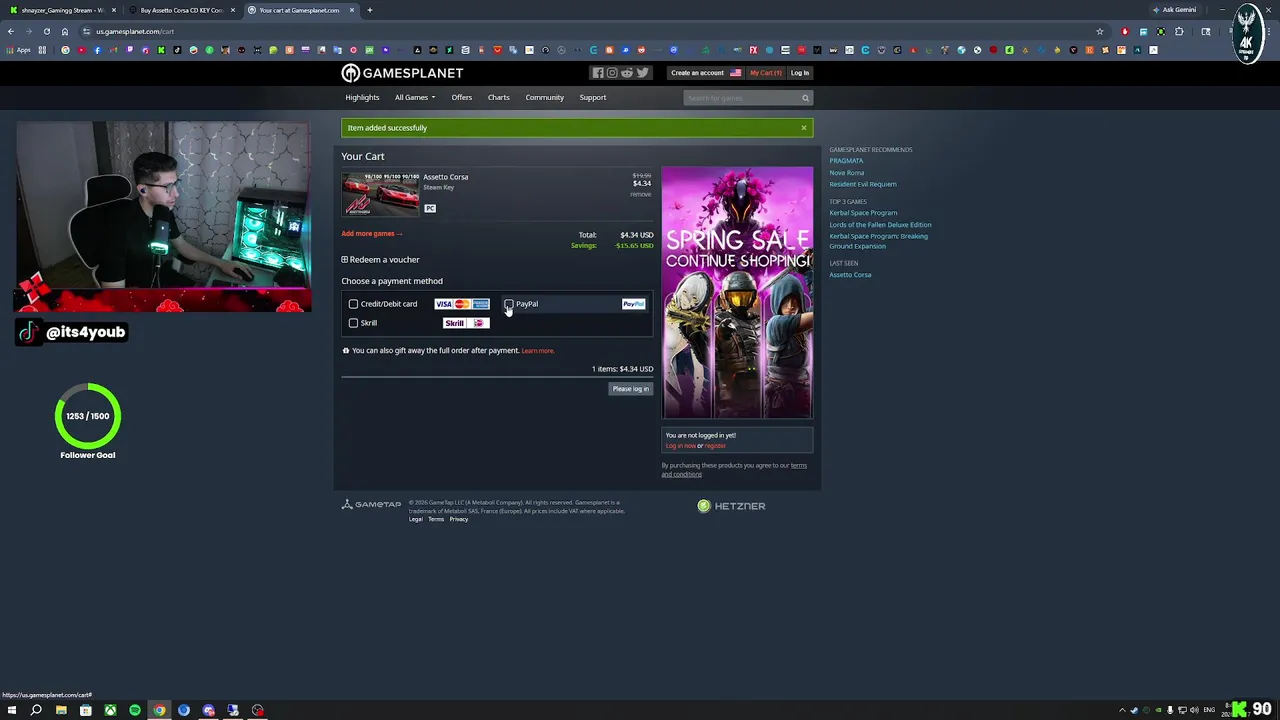Open the Windows Start menu
The width and height of the screenshot is (1280, 720).
point(12,710)
